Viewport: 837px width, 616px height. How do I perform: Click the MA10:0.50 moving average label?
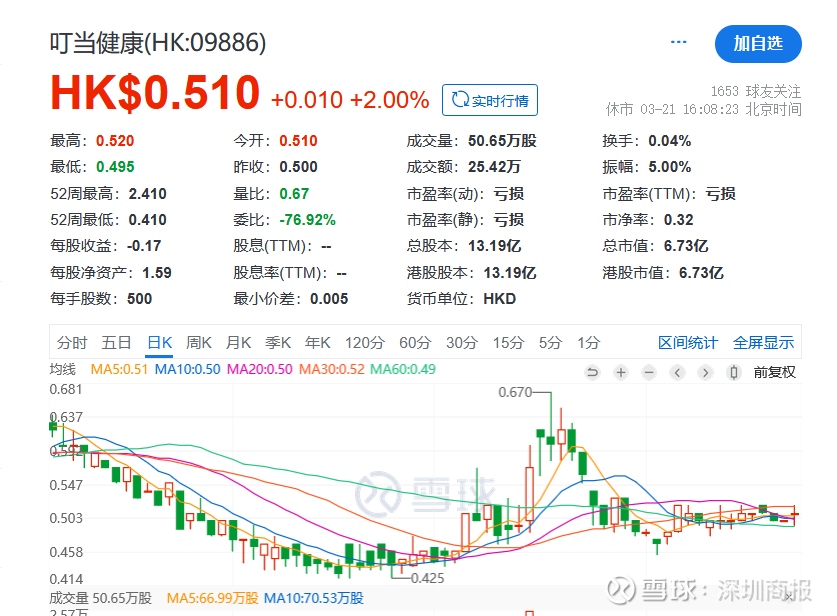pyautogui.click(x=187, y=369)
